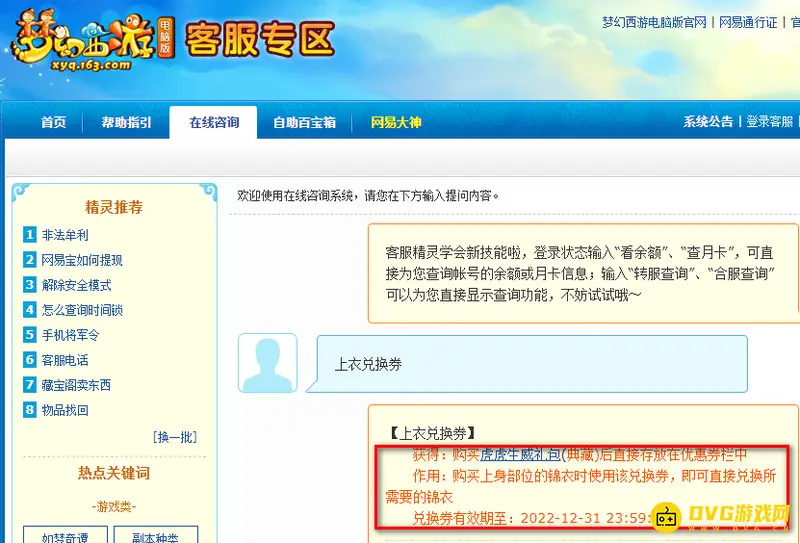Viewport: 800px width, 543px height.
Task: Click the number 8 badge beside 物品找回
Action: [30, 410]
